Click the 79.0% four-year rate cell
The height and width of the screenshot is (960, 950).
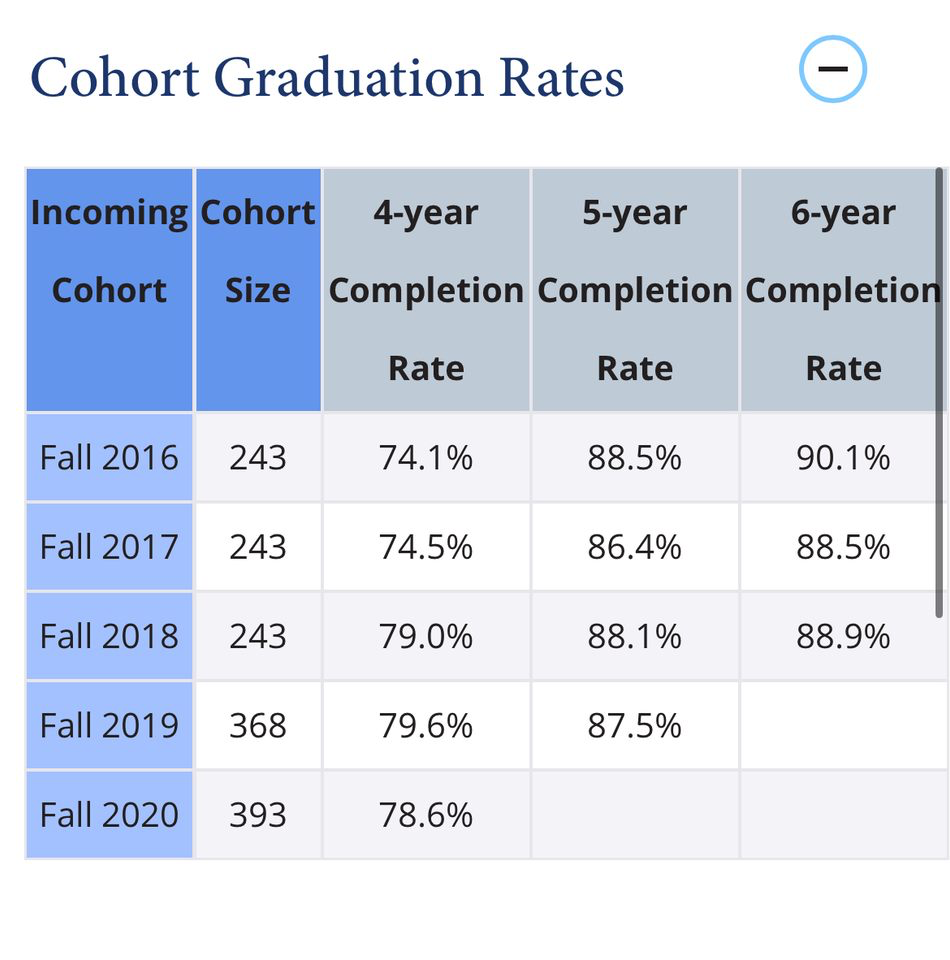[x=426, y=636]
